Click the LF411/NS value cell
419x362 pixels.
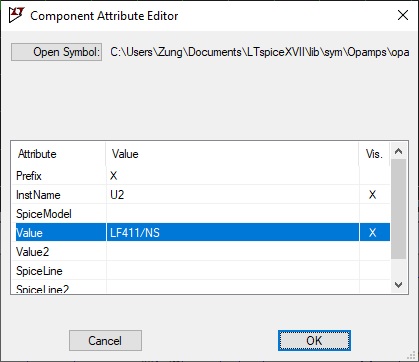pyautogui.click(x=233, y=233)
